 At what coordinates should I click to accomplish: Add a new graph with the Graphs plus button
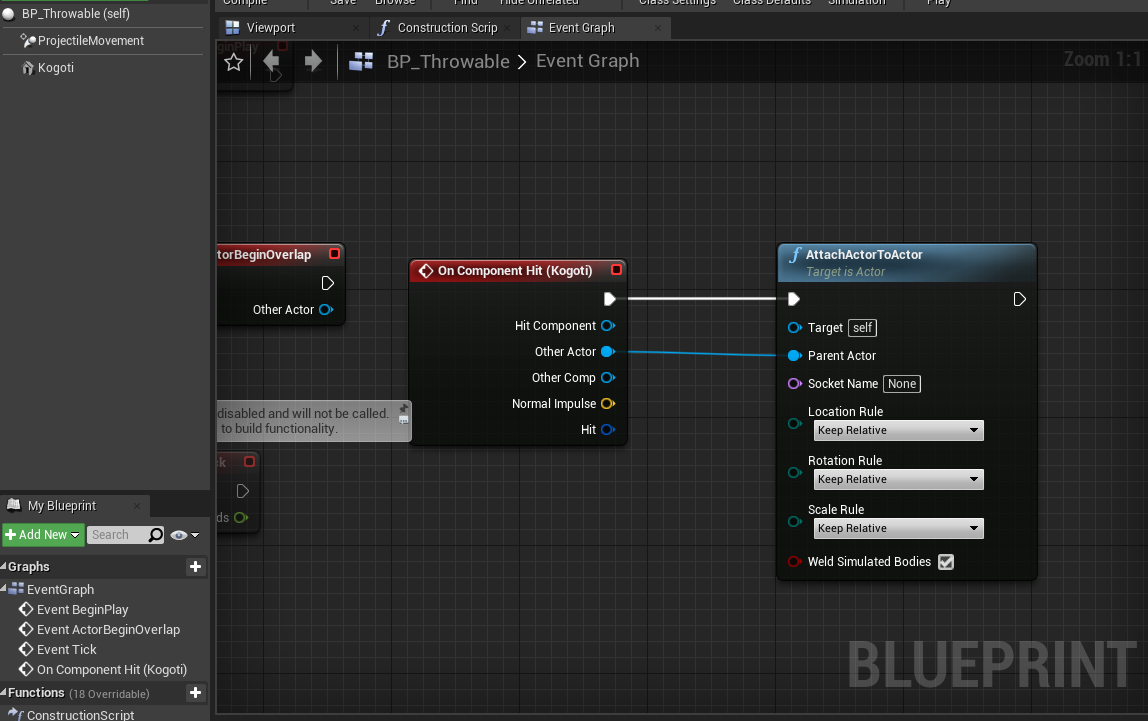pos(195,567)
